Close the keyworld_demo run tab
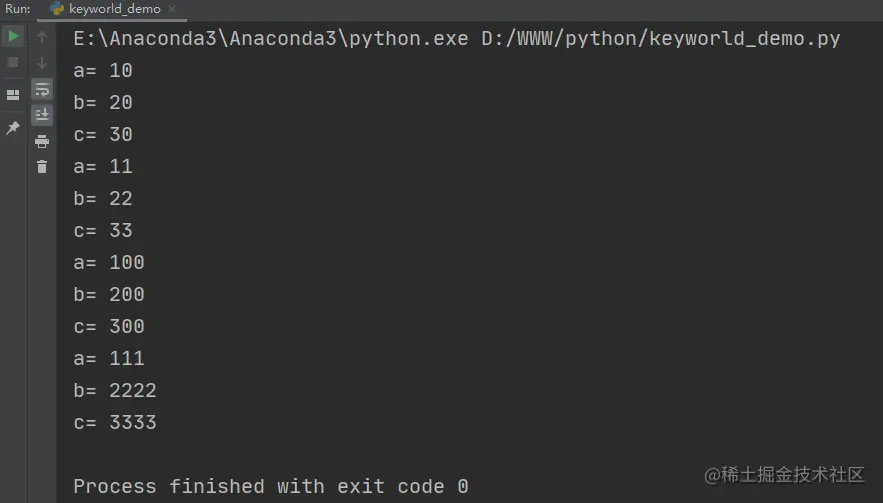The image size is (883, 503). coord(172,9)
